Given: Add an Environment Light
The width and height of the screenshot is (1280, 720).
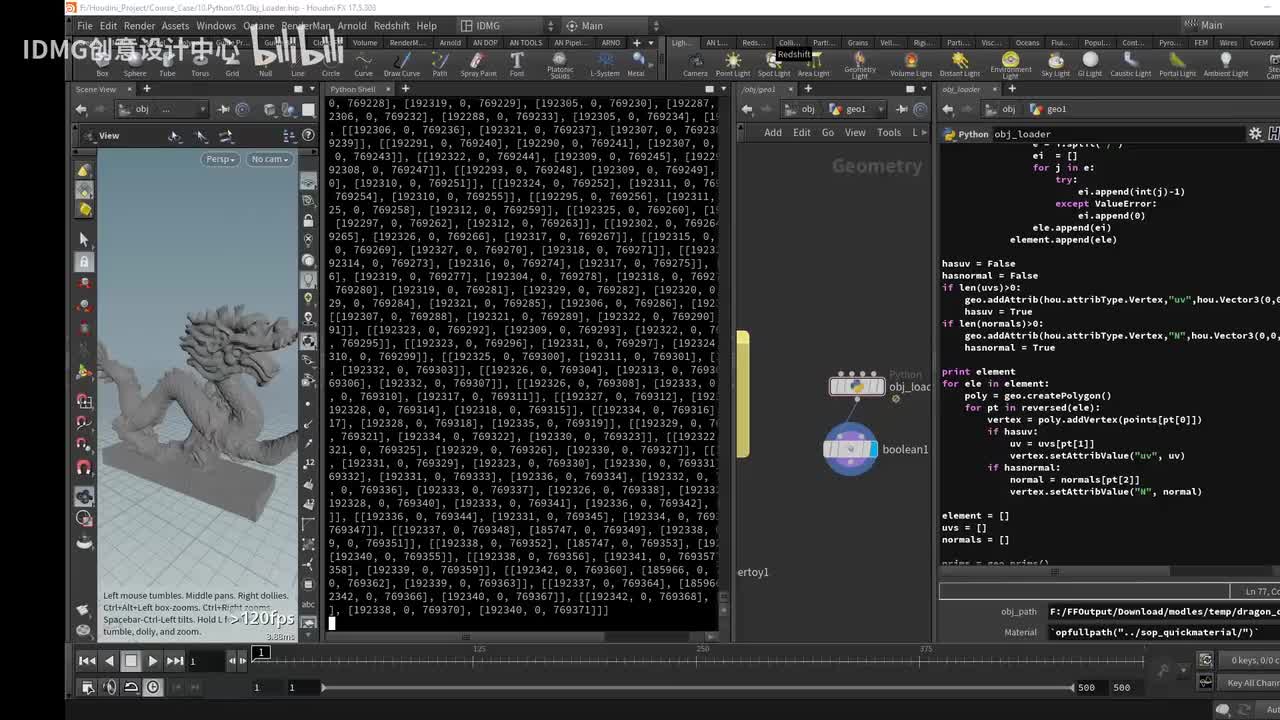Looking at the screenshot, I should [1010, 65].
